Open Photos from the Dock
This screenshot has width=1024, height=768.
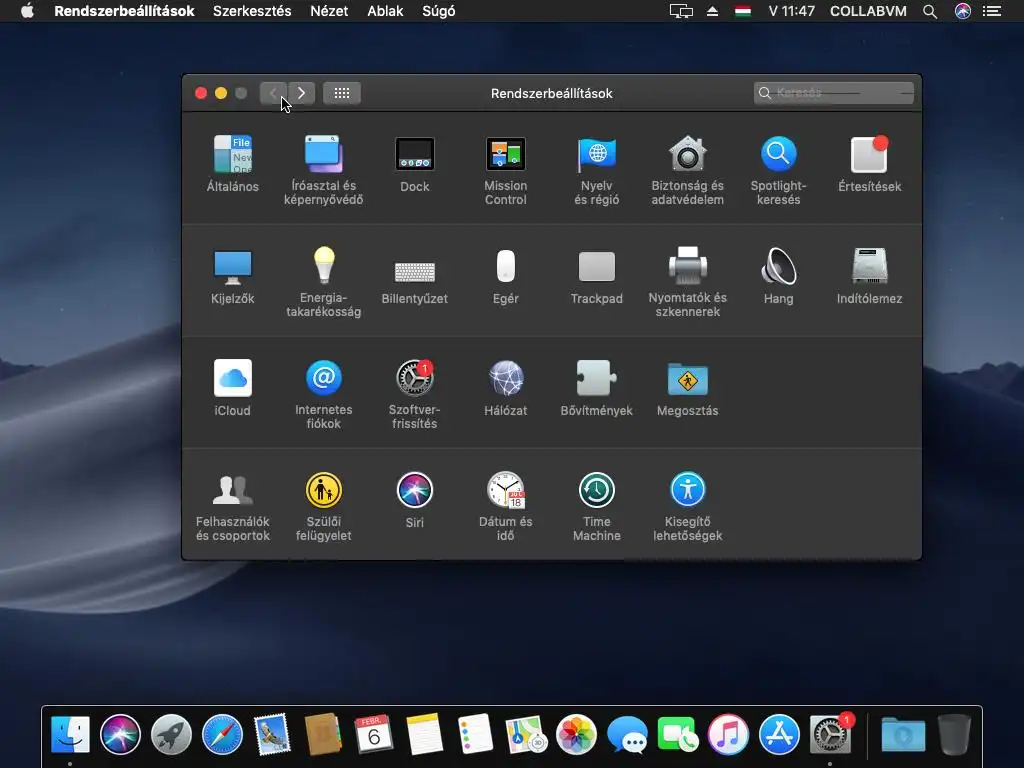pos(576,734)
